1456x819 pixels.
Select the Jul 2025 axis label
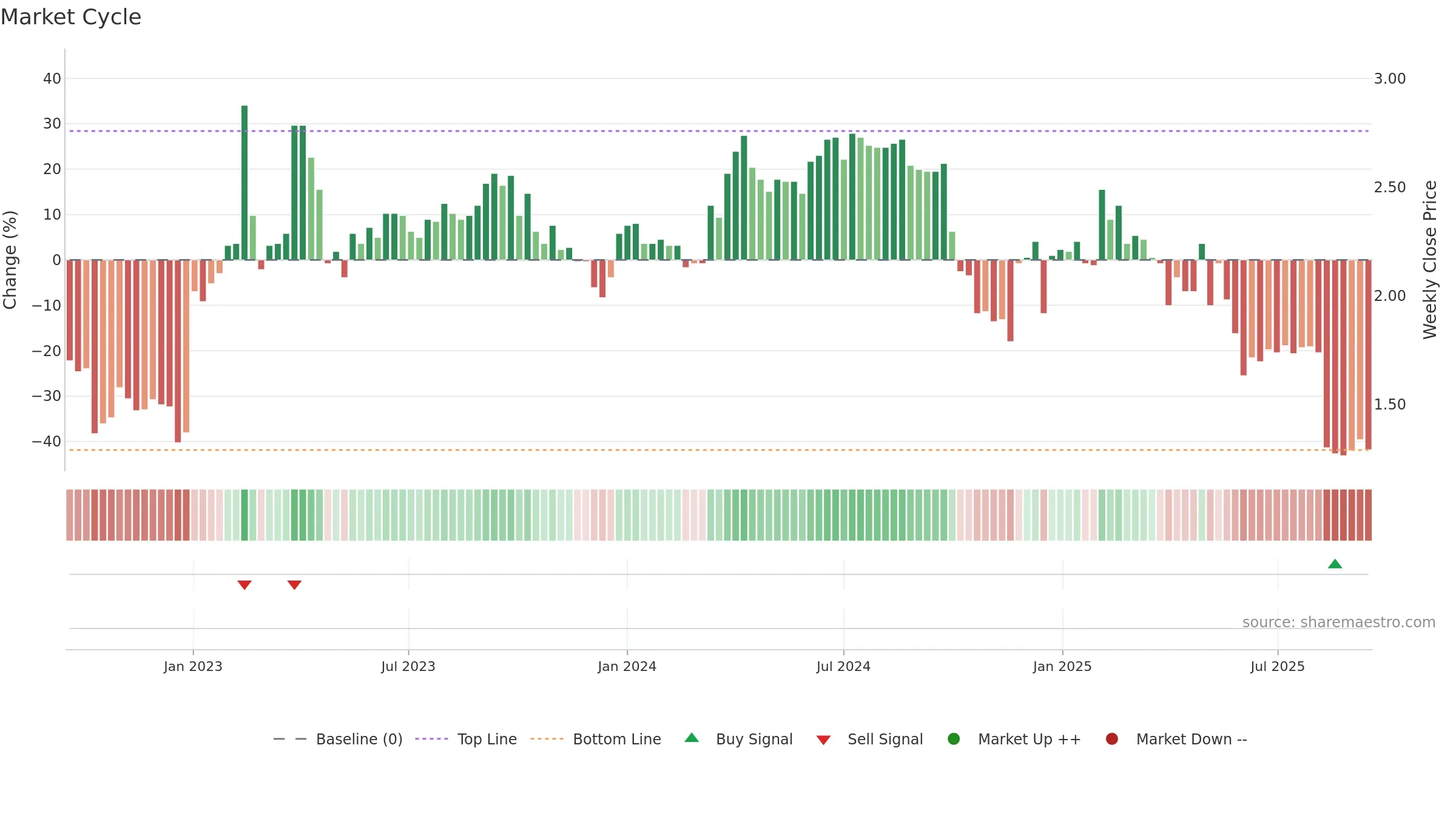(x=1278, y=666)
